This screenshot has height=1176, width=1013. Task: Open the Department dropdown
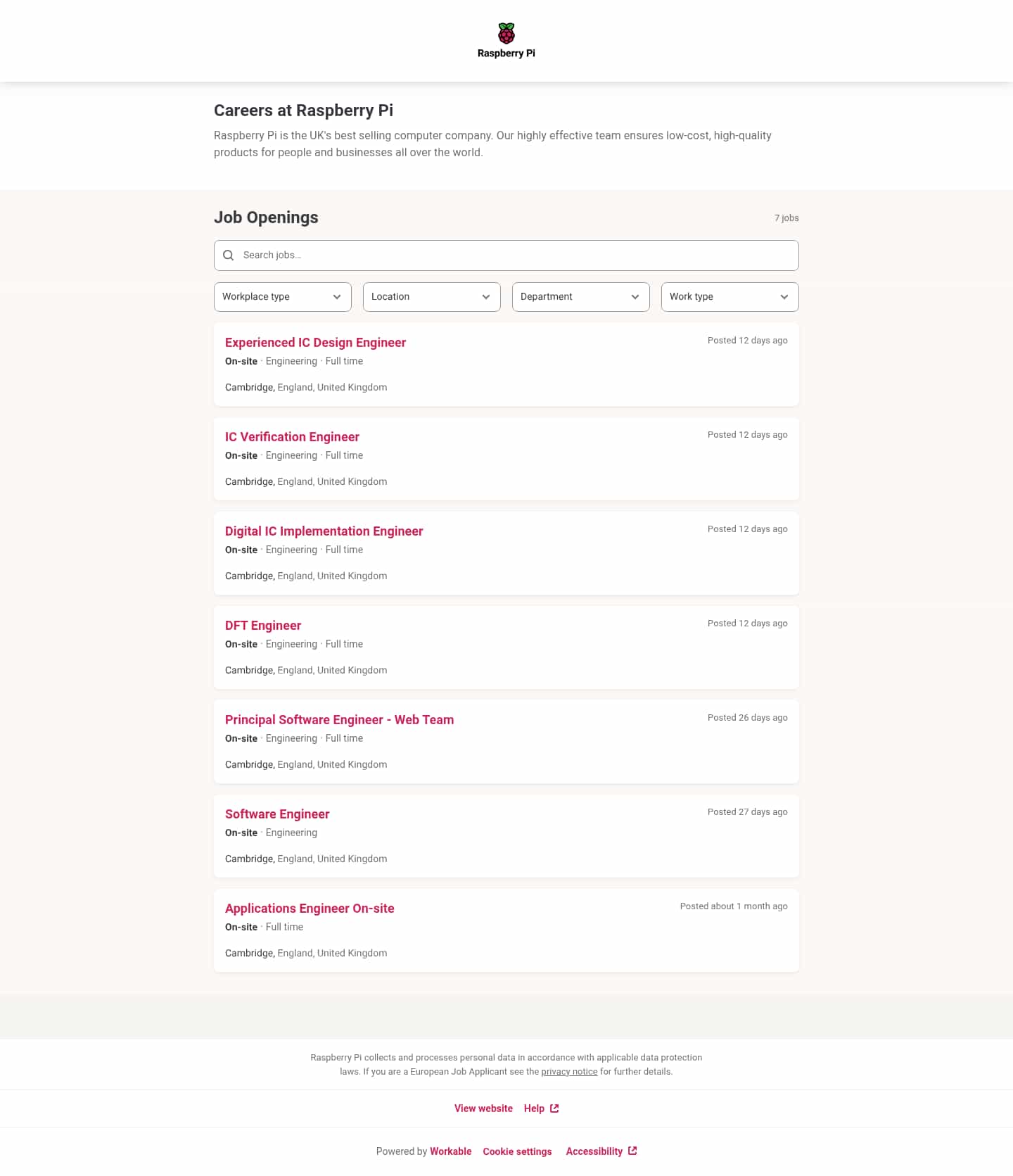tap(581, 297)
